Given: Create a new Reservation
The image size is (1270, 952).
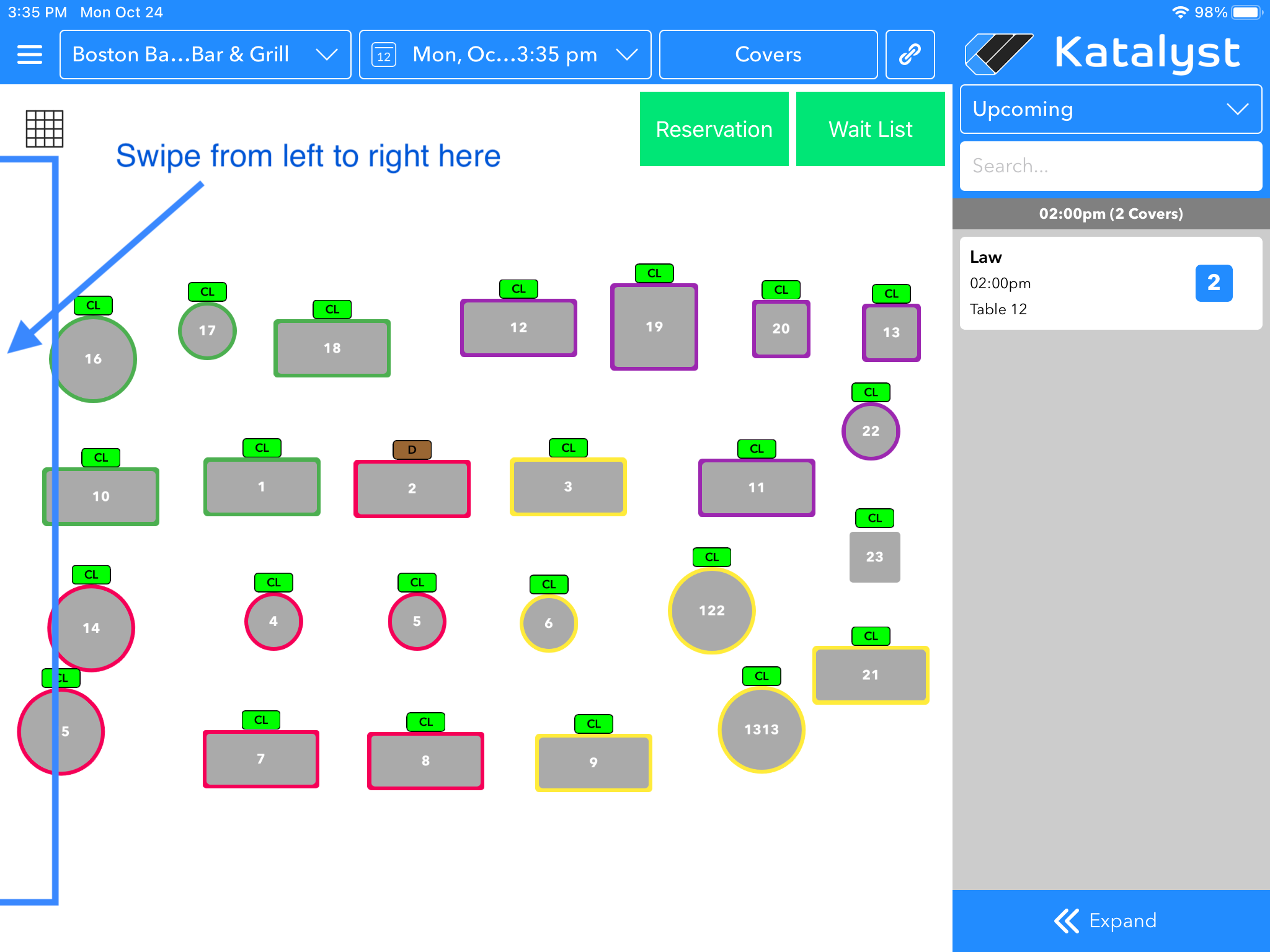Looking at the screenshot, I should tap(714, 129).
